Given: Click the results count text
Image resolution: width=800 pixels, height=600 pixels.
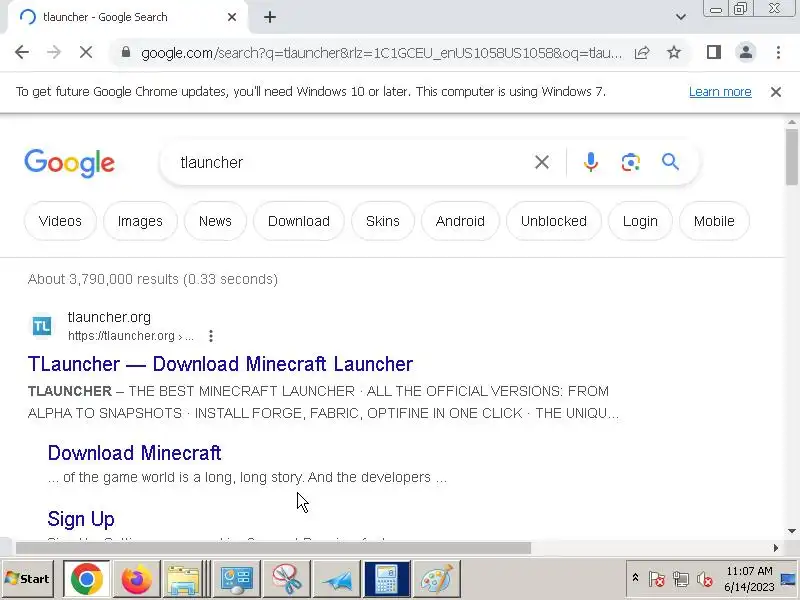Looking at the screenshot, I should 153,279.
